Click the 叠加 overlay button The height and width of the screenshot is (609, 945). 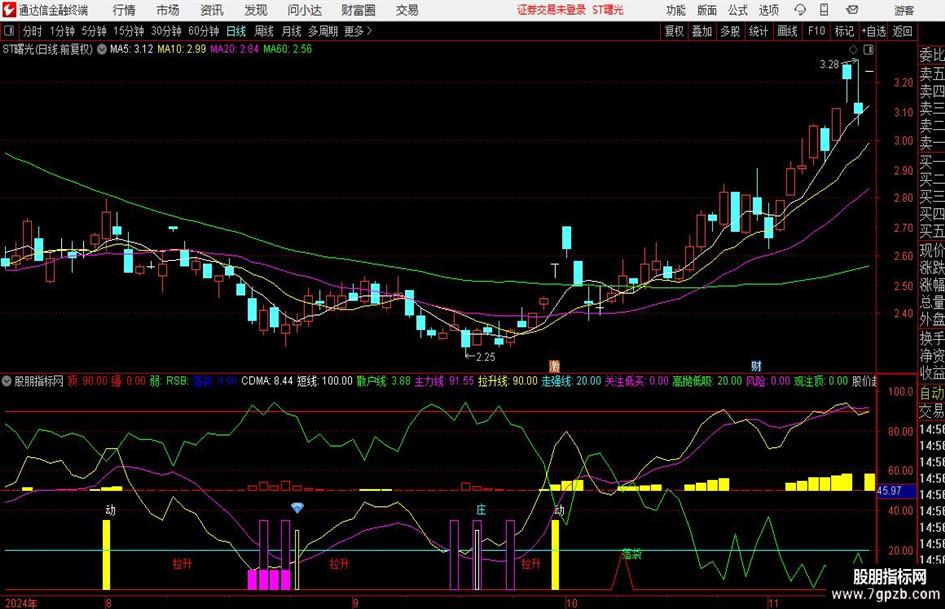pos(702,31)
